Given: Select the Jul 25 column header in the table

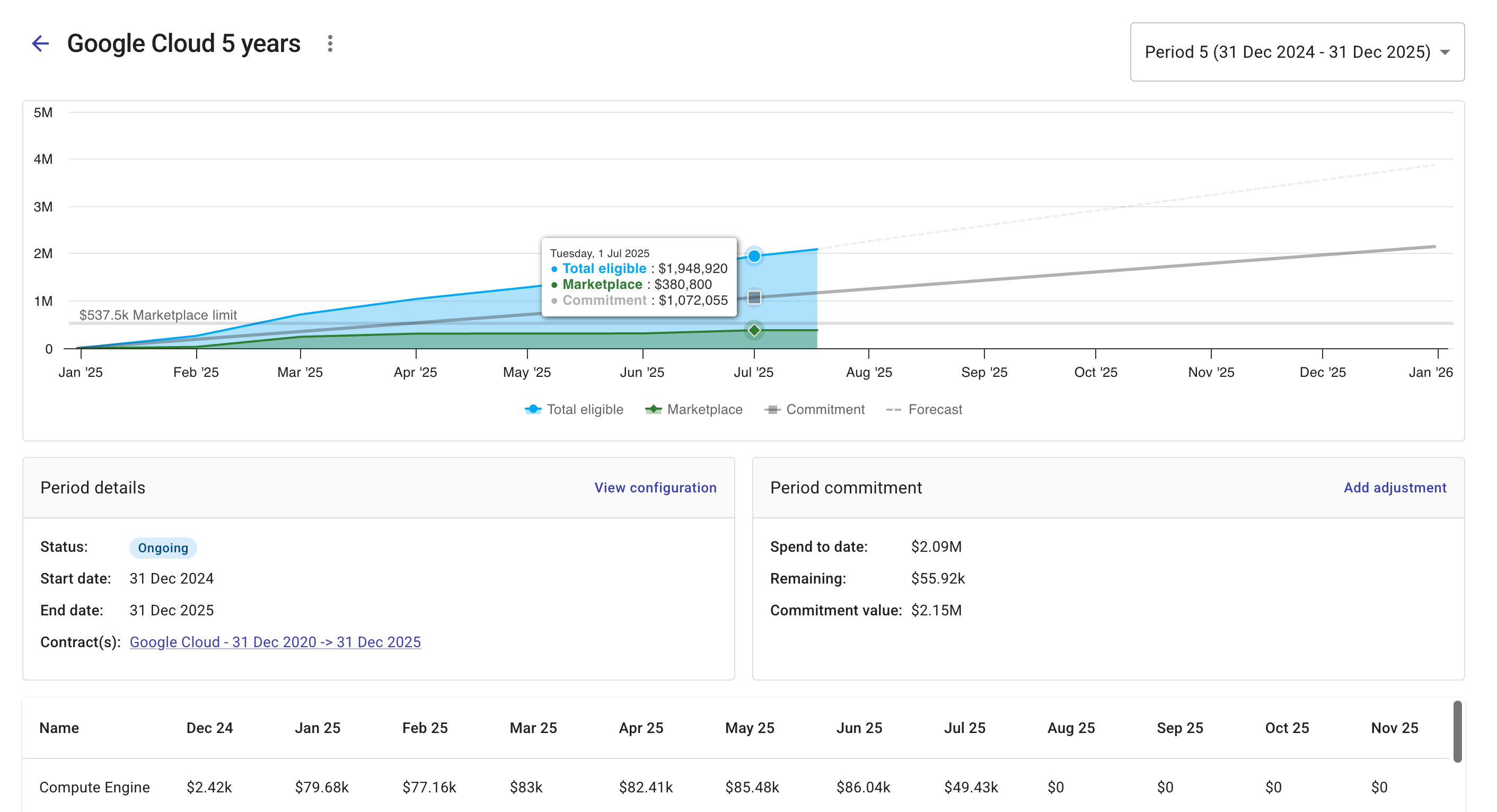Looking at the screenshot, I should pos(965,728).
